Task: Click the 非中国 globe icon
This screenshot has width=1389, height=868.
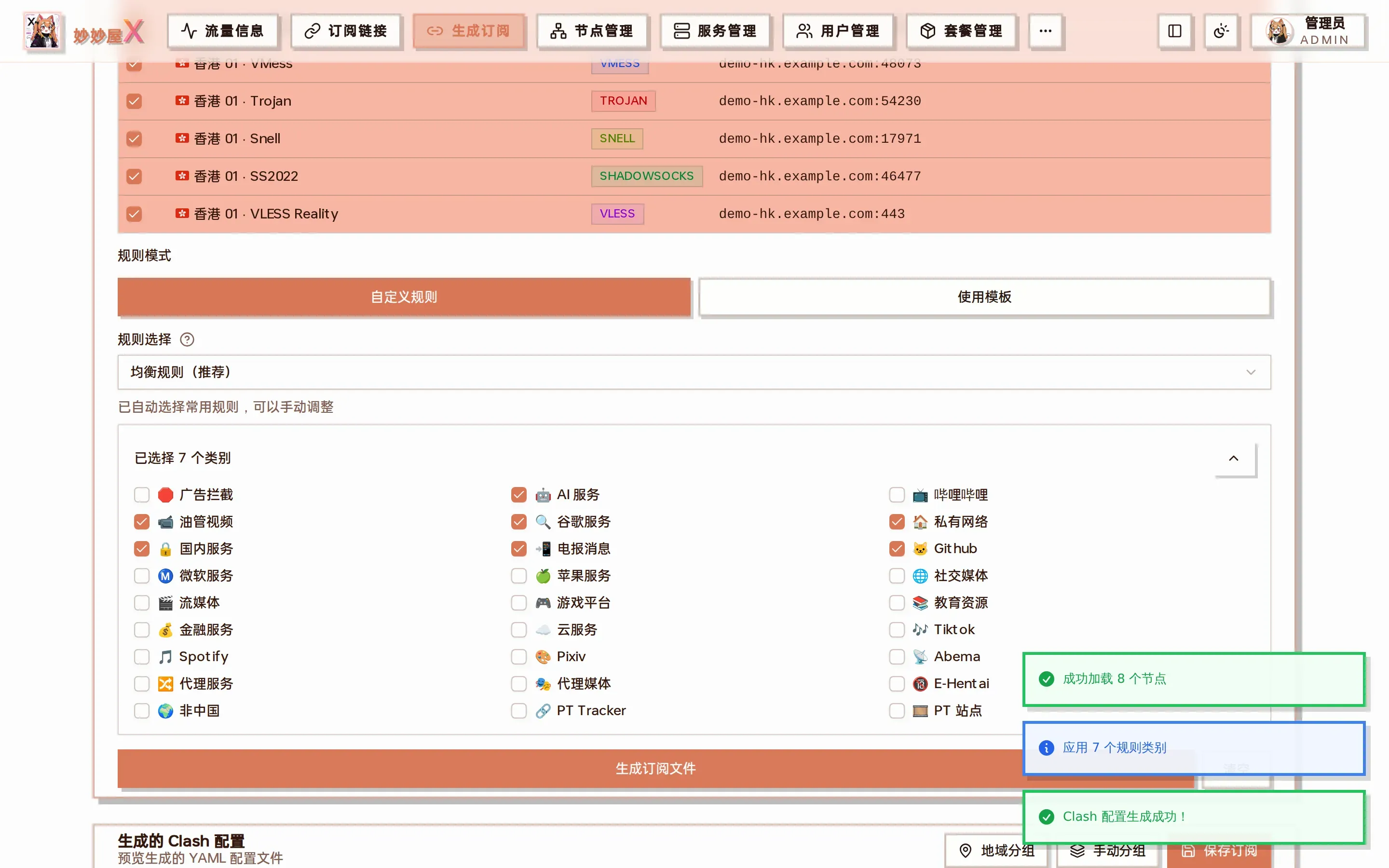Action: pyautogui.click(x=165, y=710)
